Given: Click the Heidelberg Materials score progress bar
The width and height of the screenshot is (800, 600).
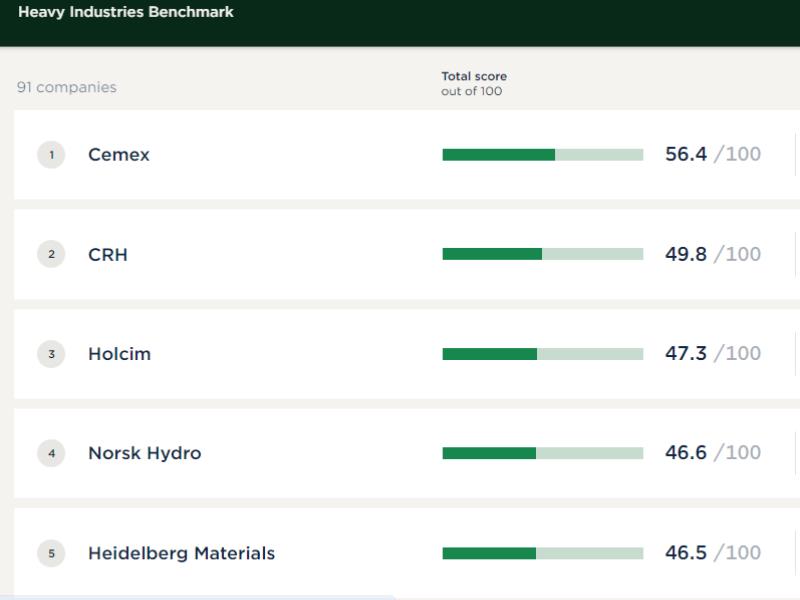Looking at the screenshot, I should [542, 553].
